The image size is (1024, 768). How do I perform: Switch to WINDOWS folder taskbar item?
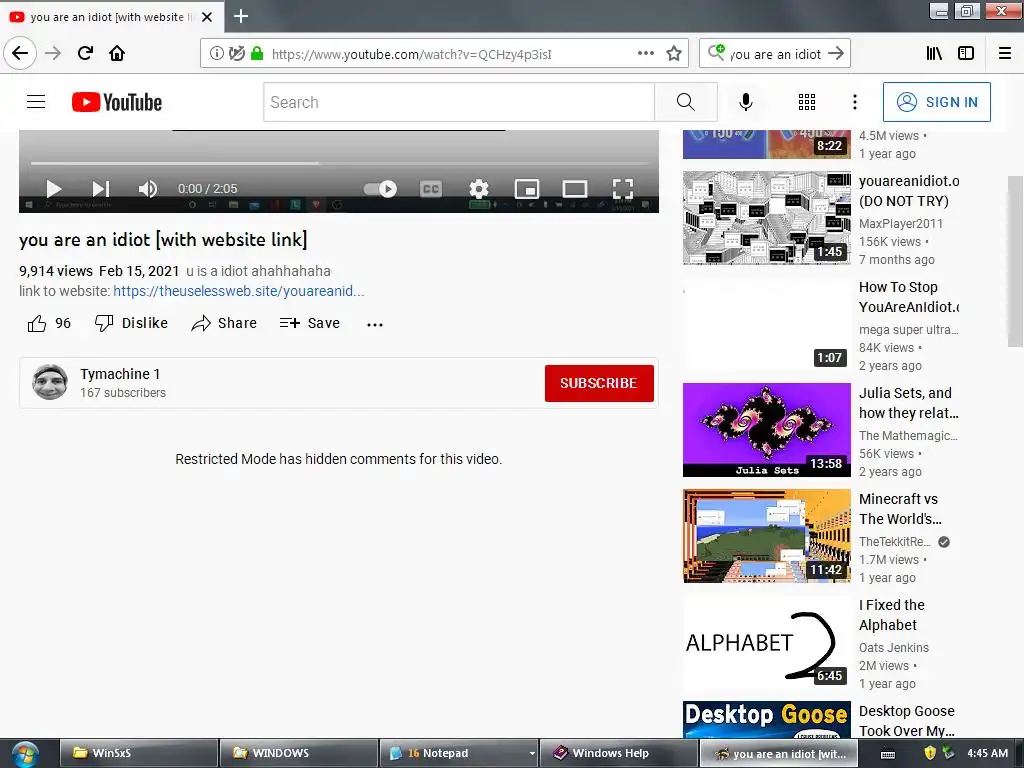click(298, 753)
